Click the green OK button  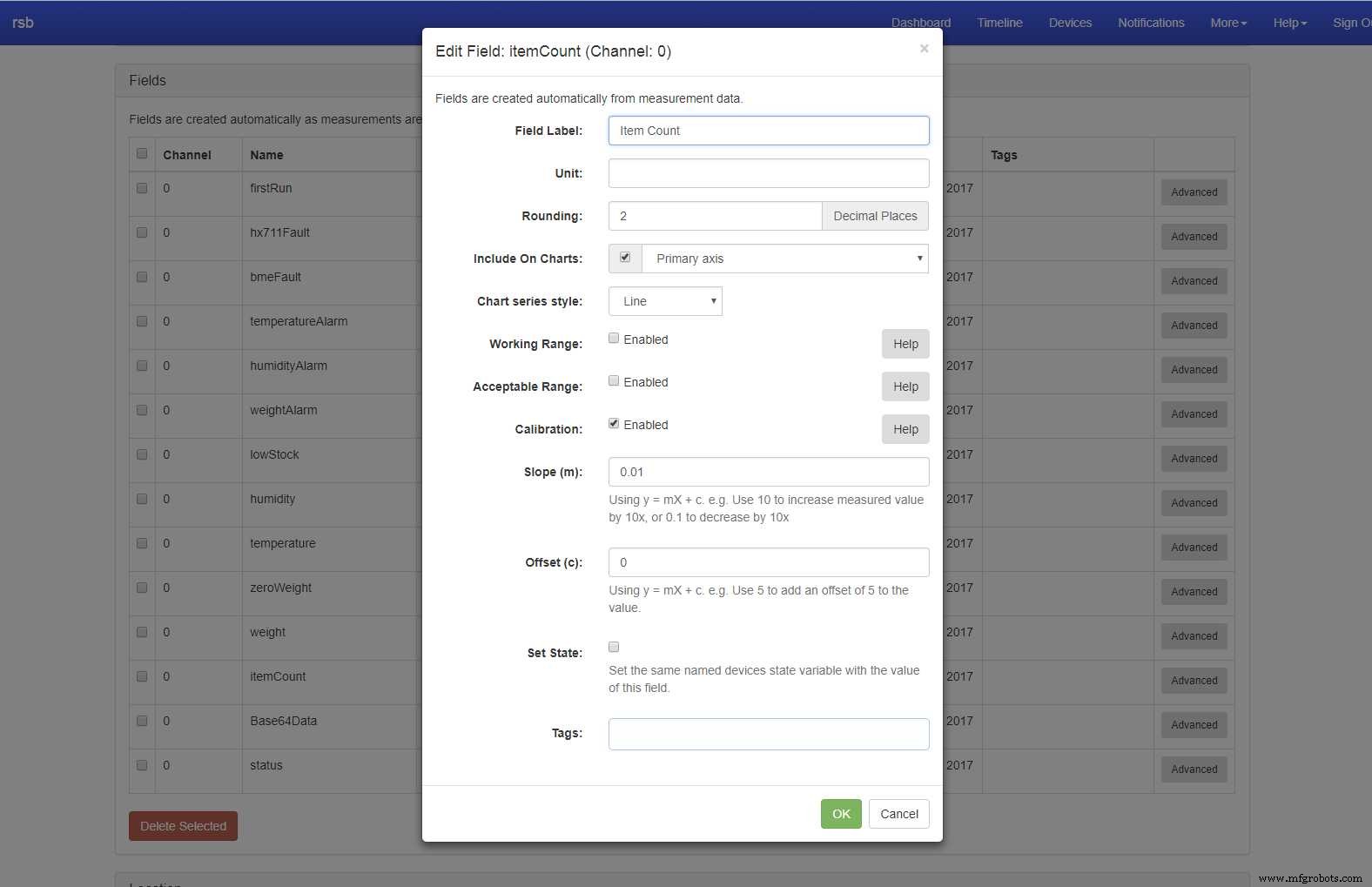click(840, 814)
